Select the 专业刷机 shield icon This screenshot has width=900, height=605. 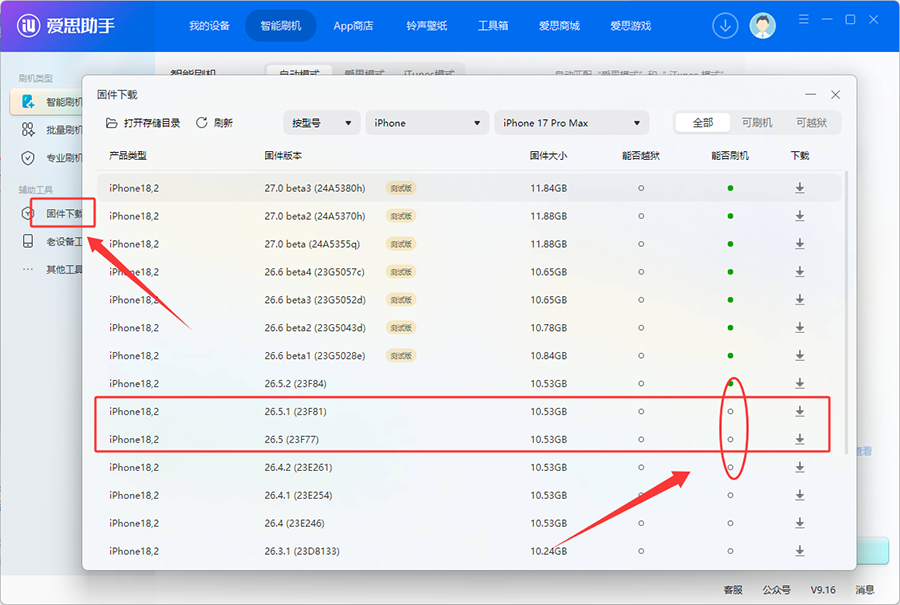point(28,158)
